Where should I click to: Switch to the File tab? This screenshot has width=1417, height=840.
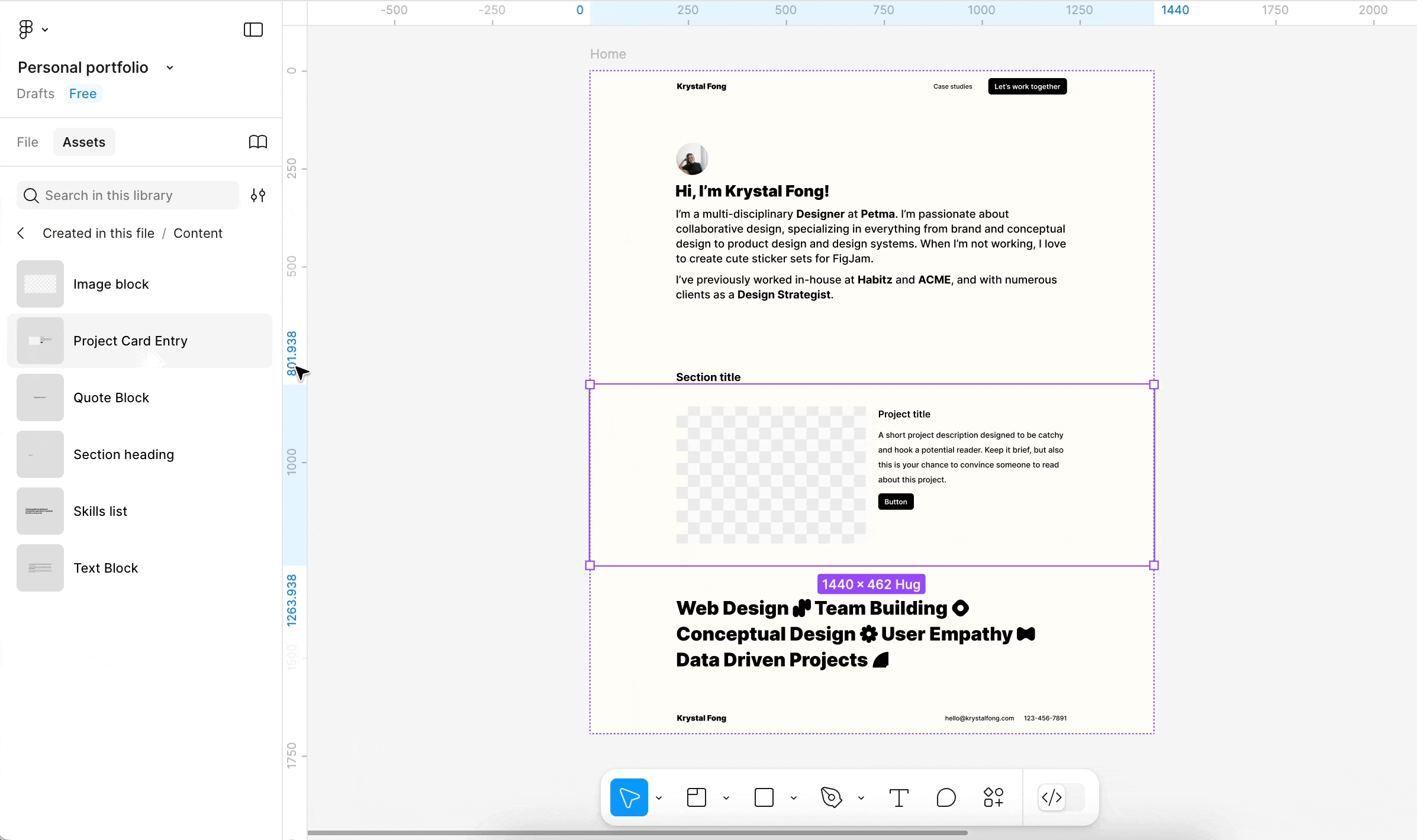[27, 142]
